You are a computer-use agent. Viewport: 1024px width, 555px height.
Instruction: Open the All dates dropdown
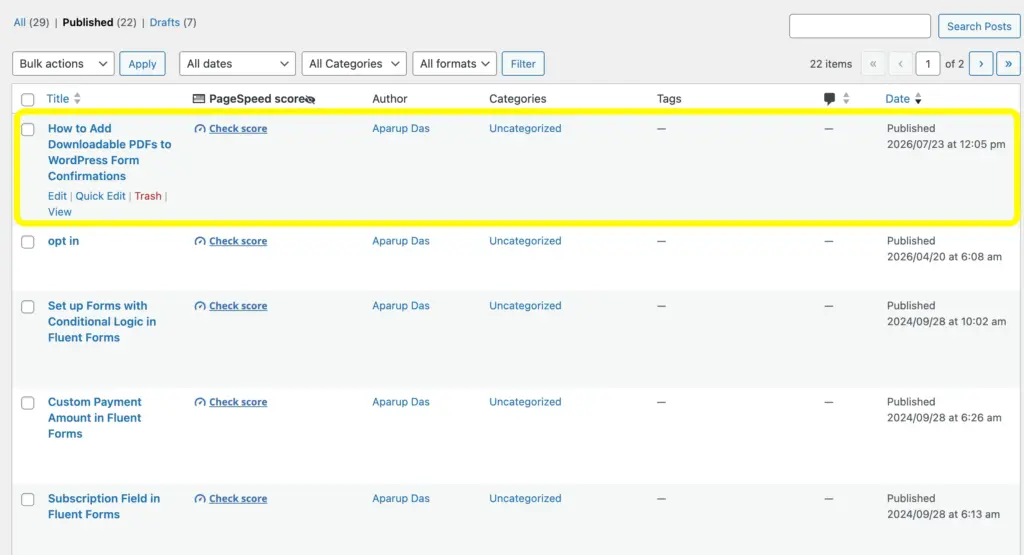(x=237, y=63)
